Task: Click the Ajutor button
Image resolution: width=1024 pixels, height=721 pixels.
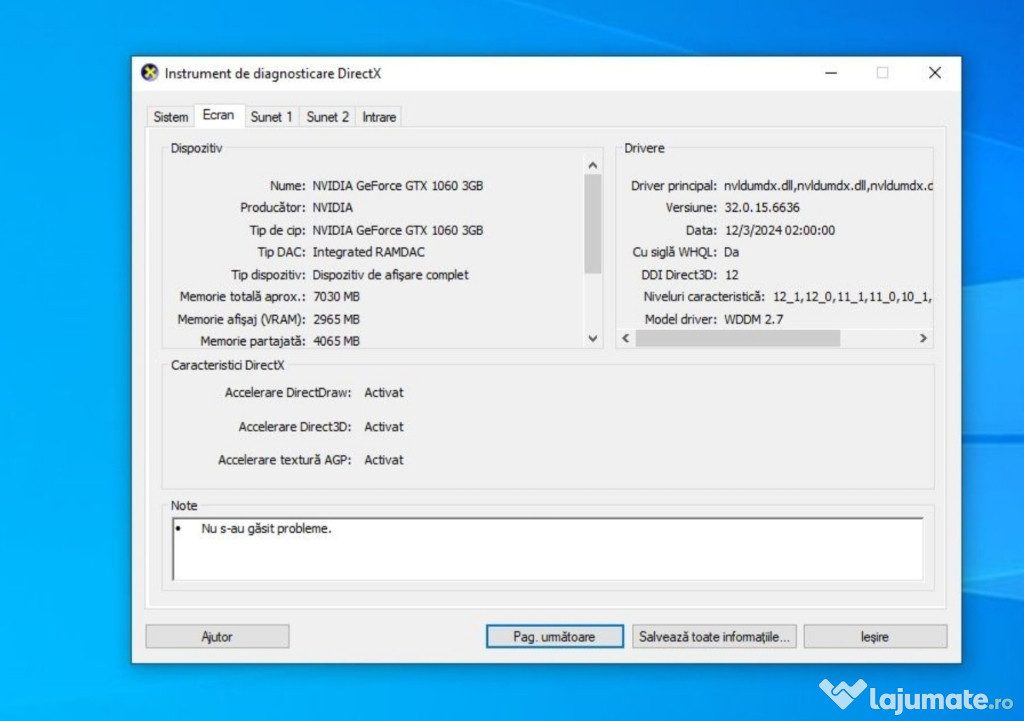Action: pos(217,637)
